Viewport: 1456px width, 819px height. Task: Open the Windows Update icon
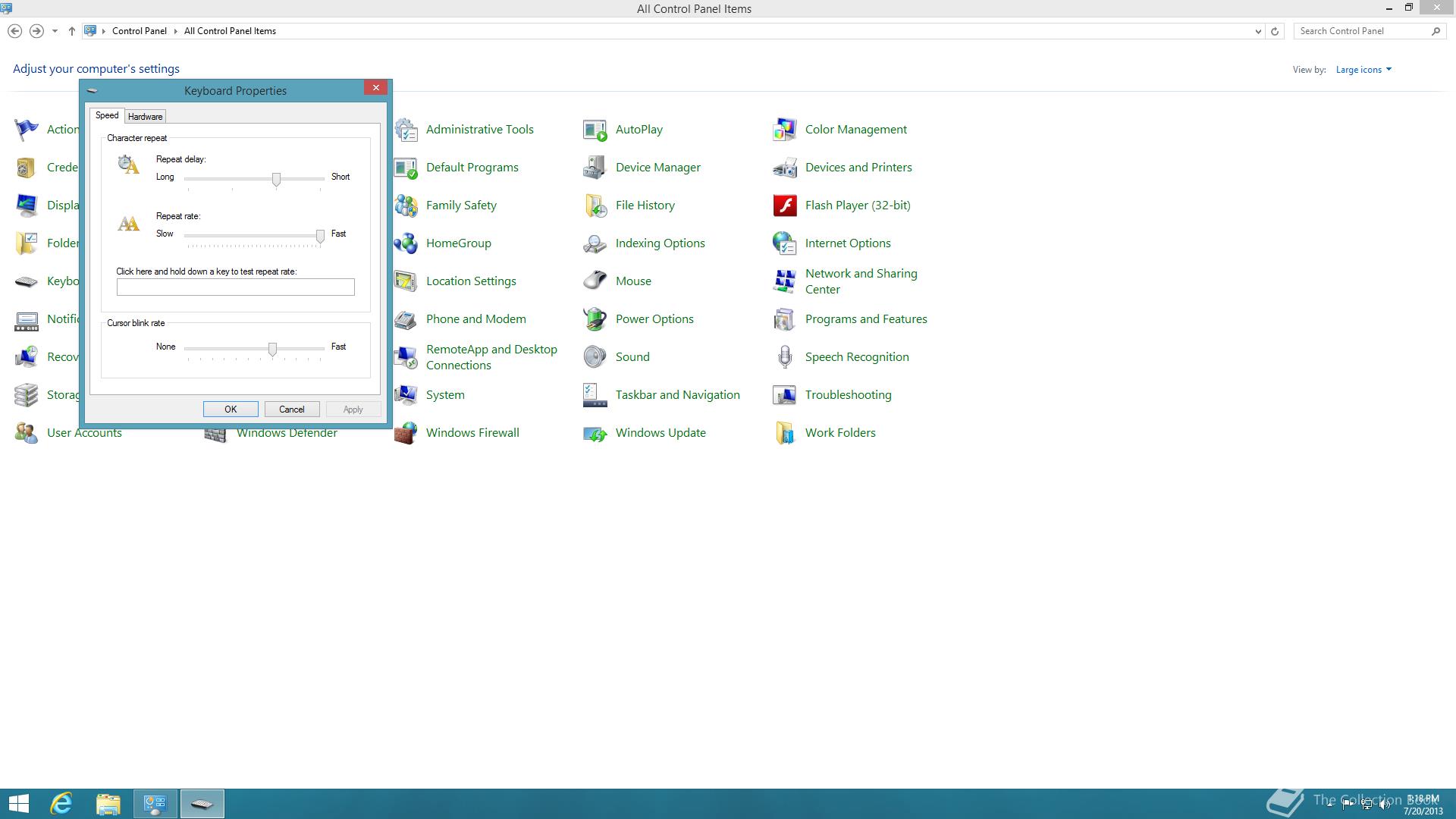(x=595, y=433)
